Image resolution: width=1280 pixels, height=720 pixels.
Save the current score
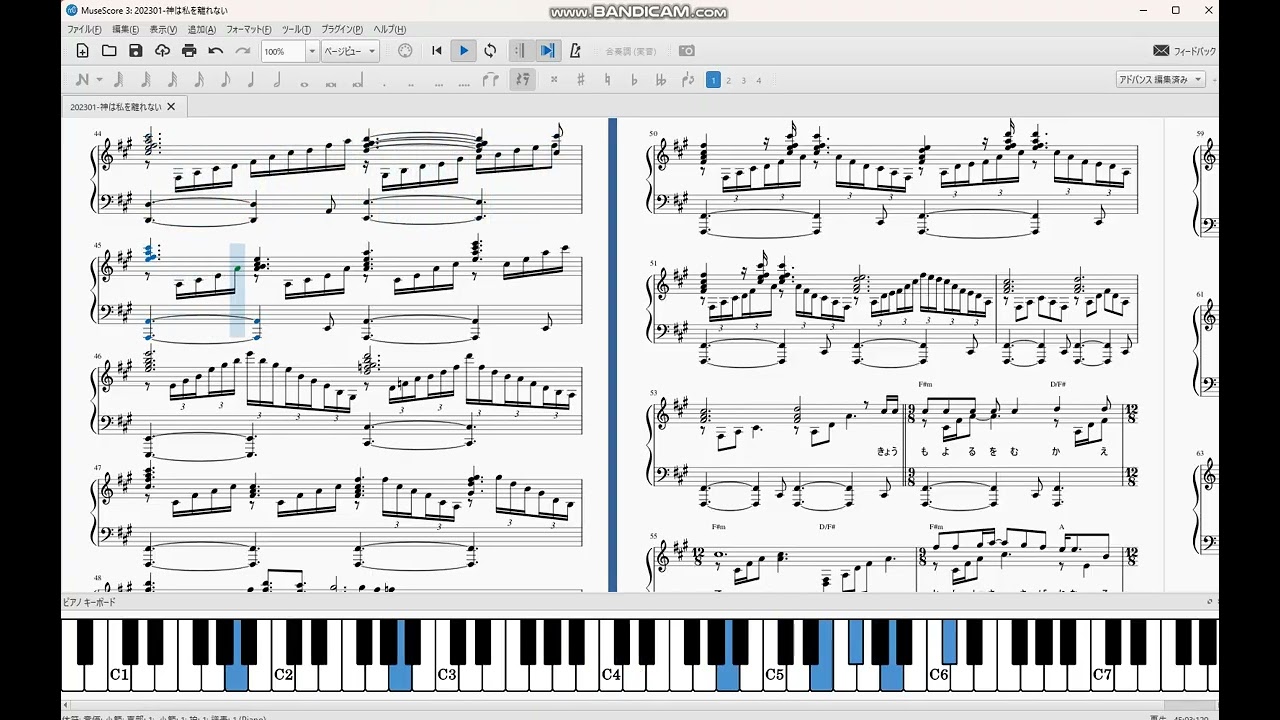coord(136,51)
